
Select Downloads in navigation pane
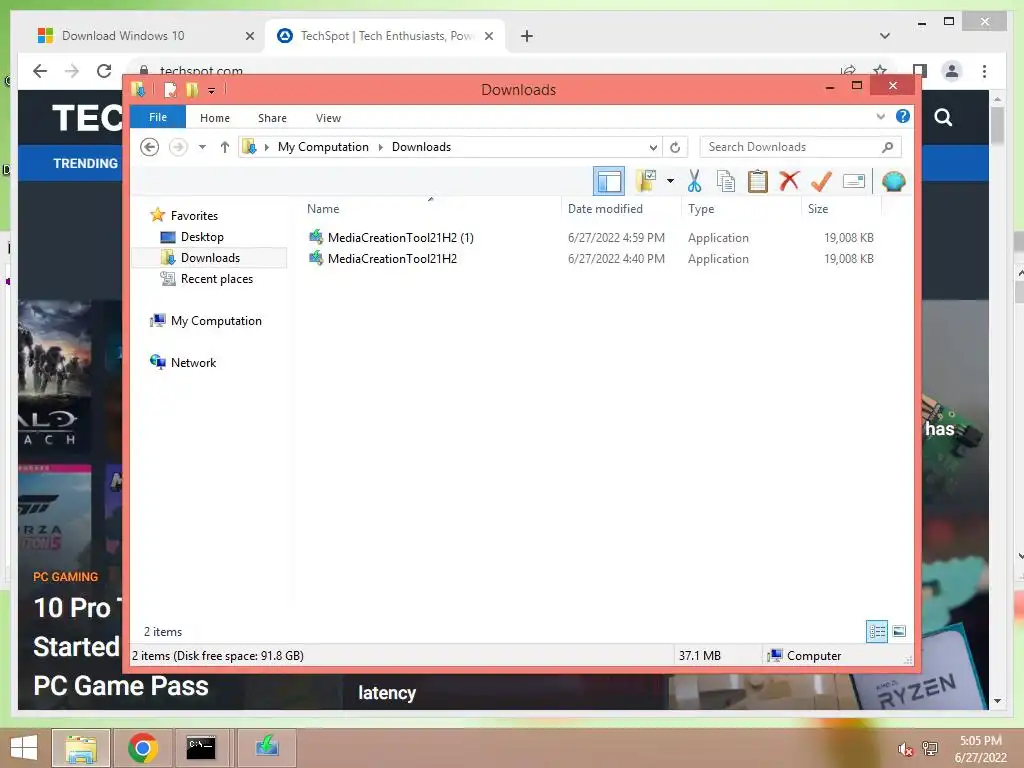point(210,257)
